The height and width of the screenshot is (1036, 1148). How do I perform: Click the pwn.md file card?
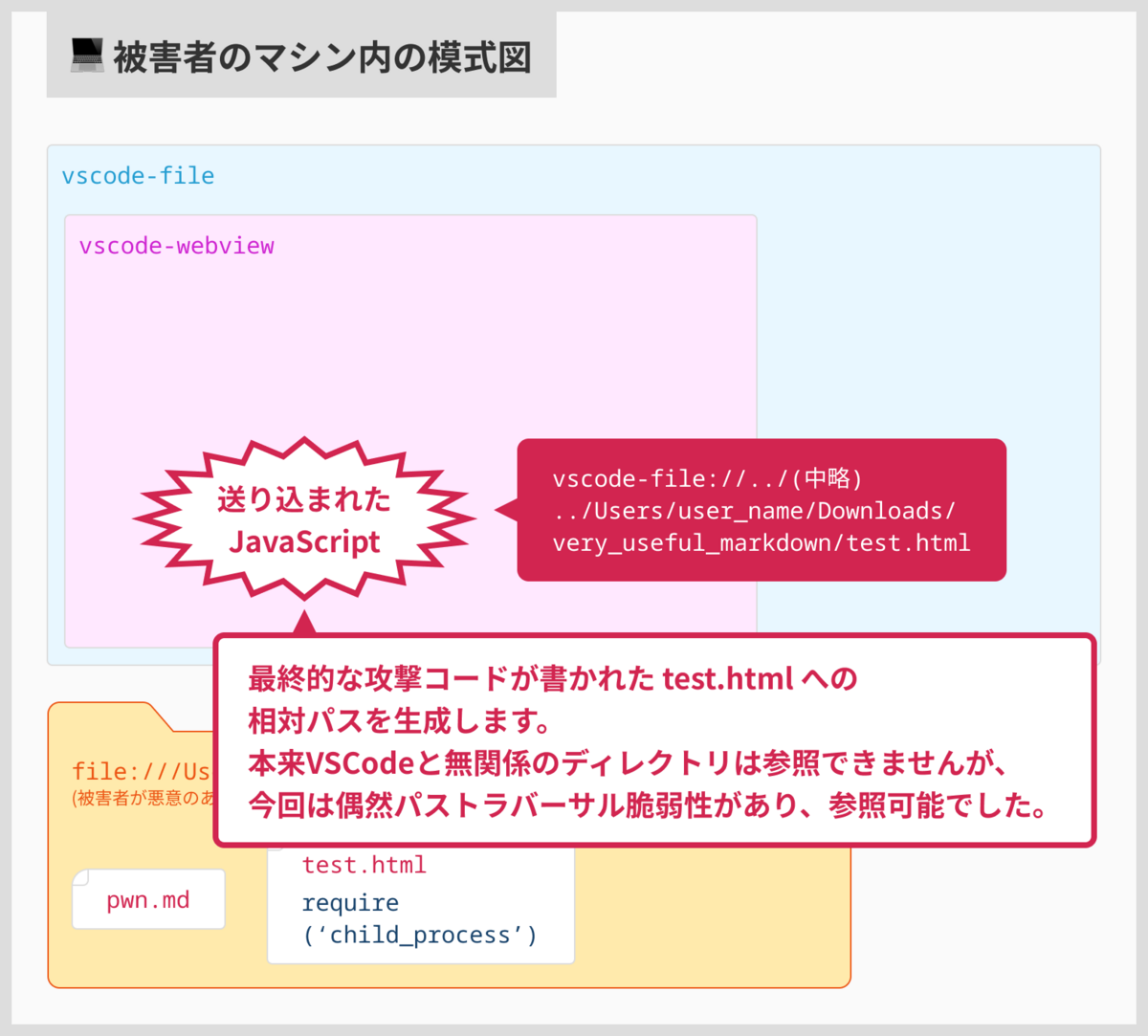(x=148, y=899)
